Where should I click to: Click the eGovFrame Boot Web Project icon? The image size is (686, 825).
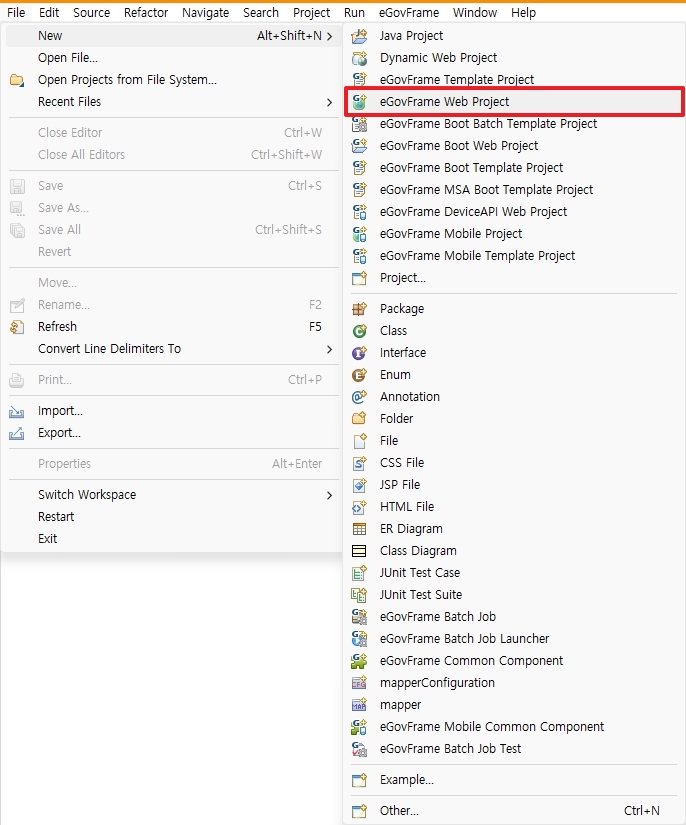(359, 146)
